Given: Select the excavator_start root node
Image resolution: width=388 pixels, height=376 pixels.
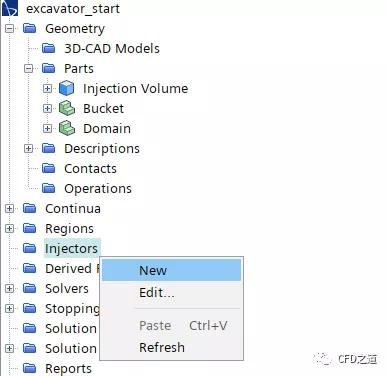Looking at the screenshot, I should click(73, 9).
